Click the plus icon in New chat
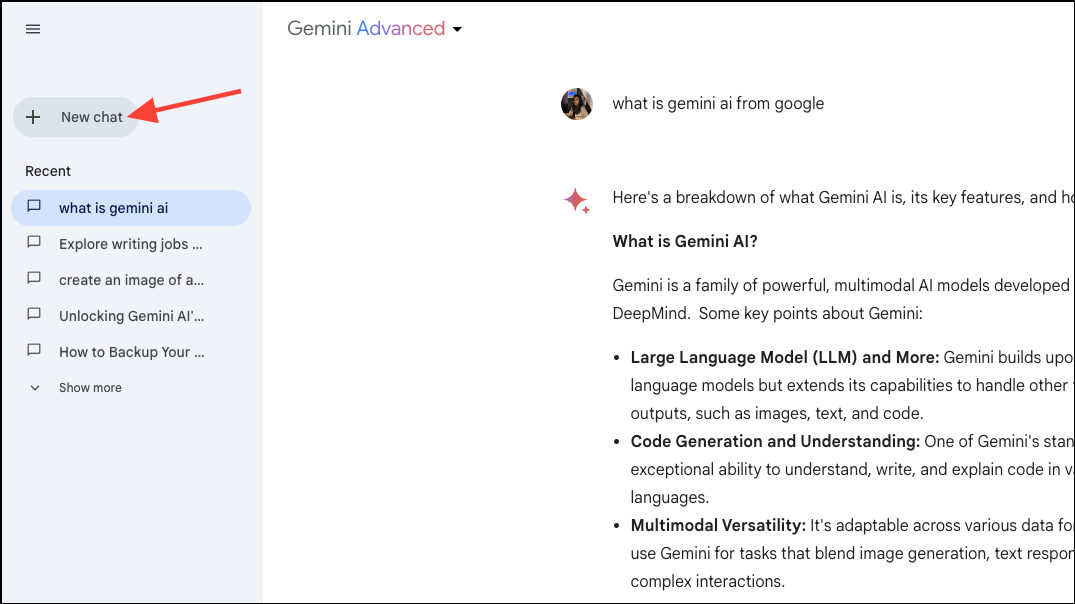This screenshot has height=604, width=1075. pos(33,117)
